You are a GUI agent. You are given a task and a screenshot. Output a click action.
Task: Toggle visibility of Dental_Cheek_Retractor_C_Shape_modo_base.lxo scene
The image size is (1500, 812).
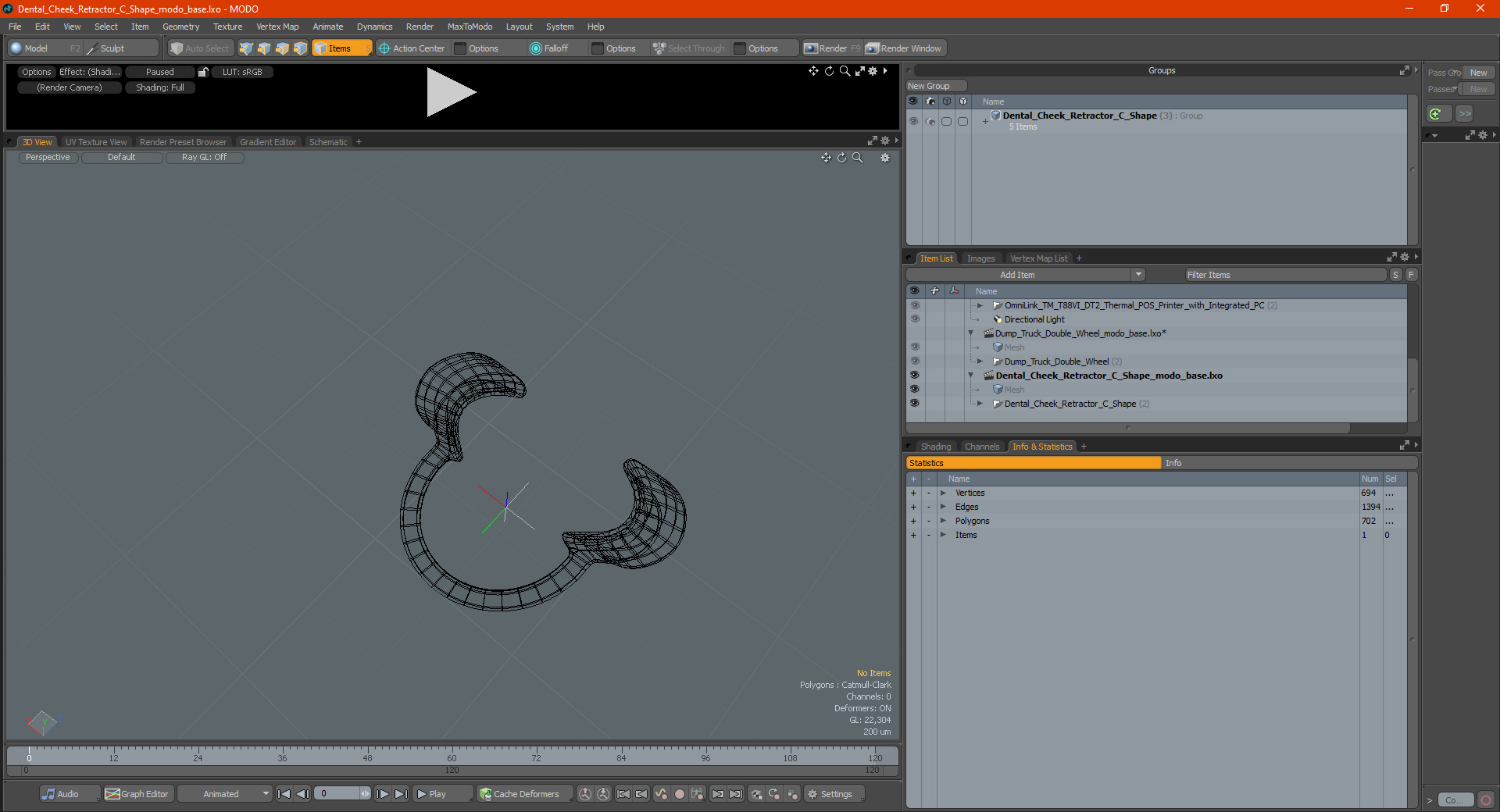coord(914,376)
